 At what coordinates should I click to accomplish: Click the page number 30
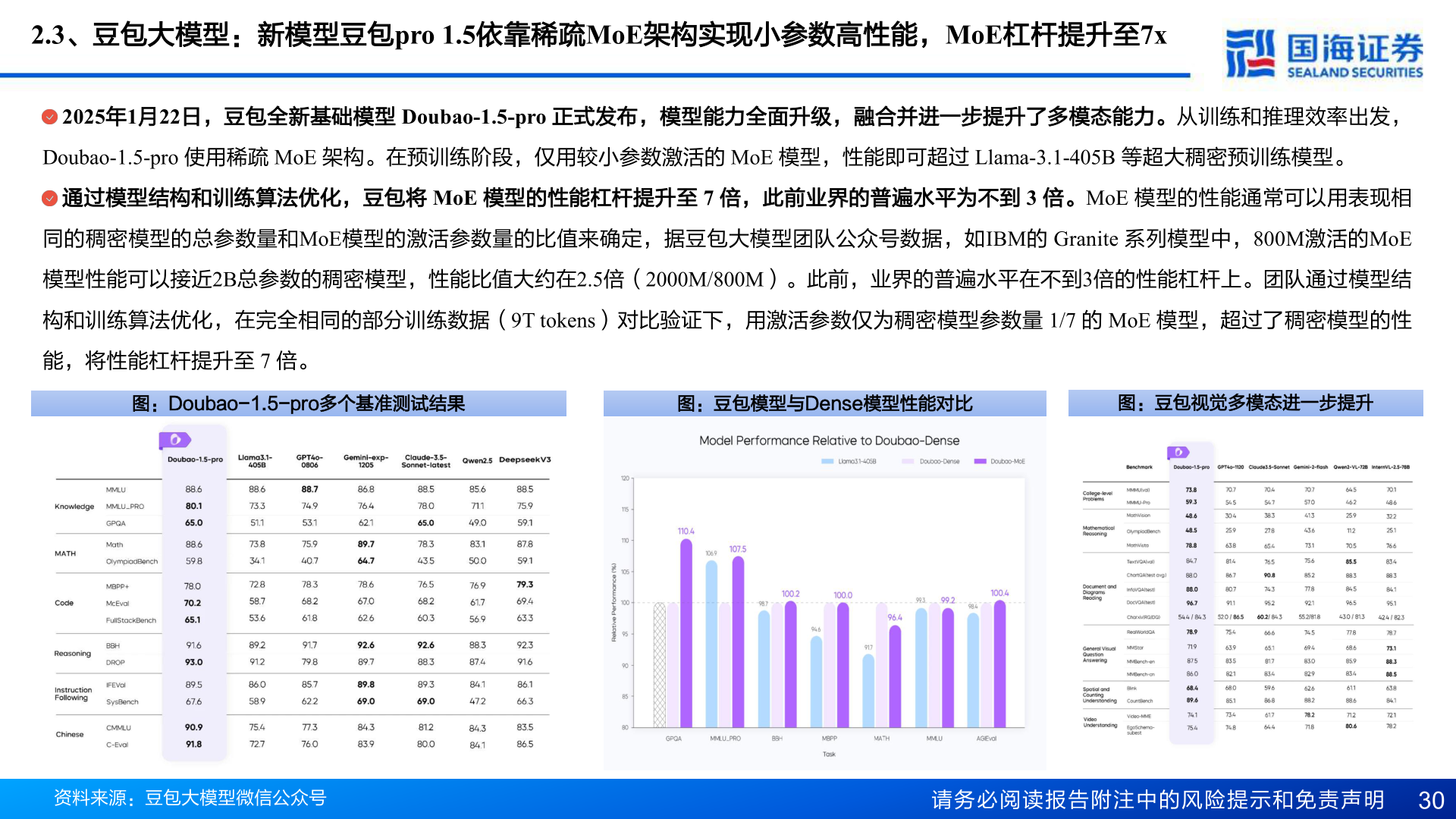point(1431,801)
